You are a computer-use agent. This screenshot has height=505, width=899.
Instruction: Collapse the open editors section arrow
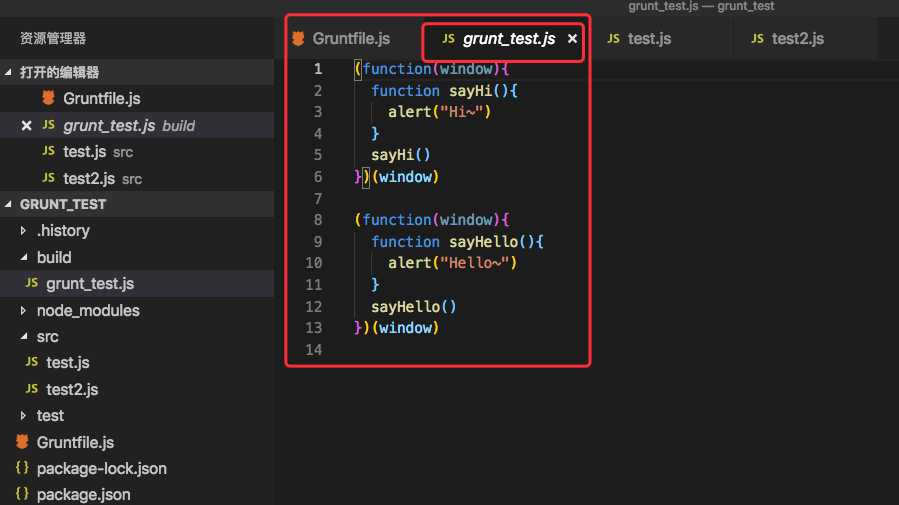pos(9,72)
